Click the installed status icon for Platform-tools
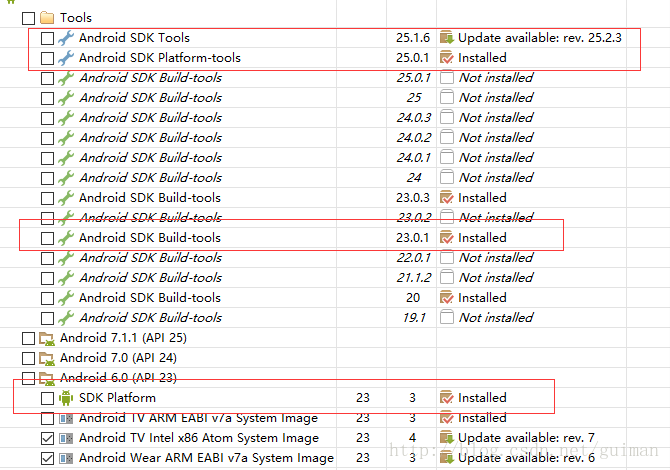The height and width of the screenshot is (470, 670). (447, 58)
